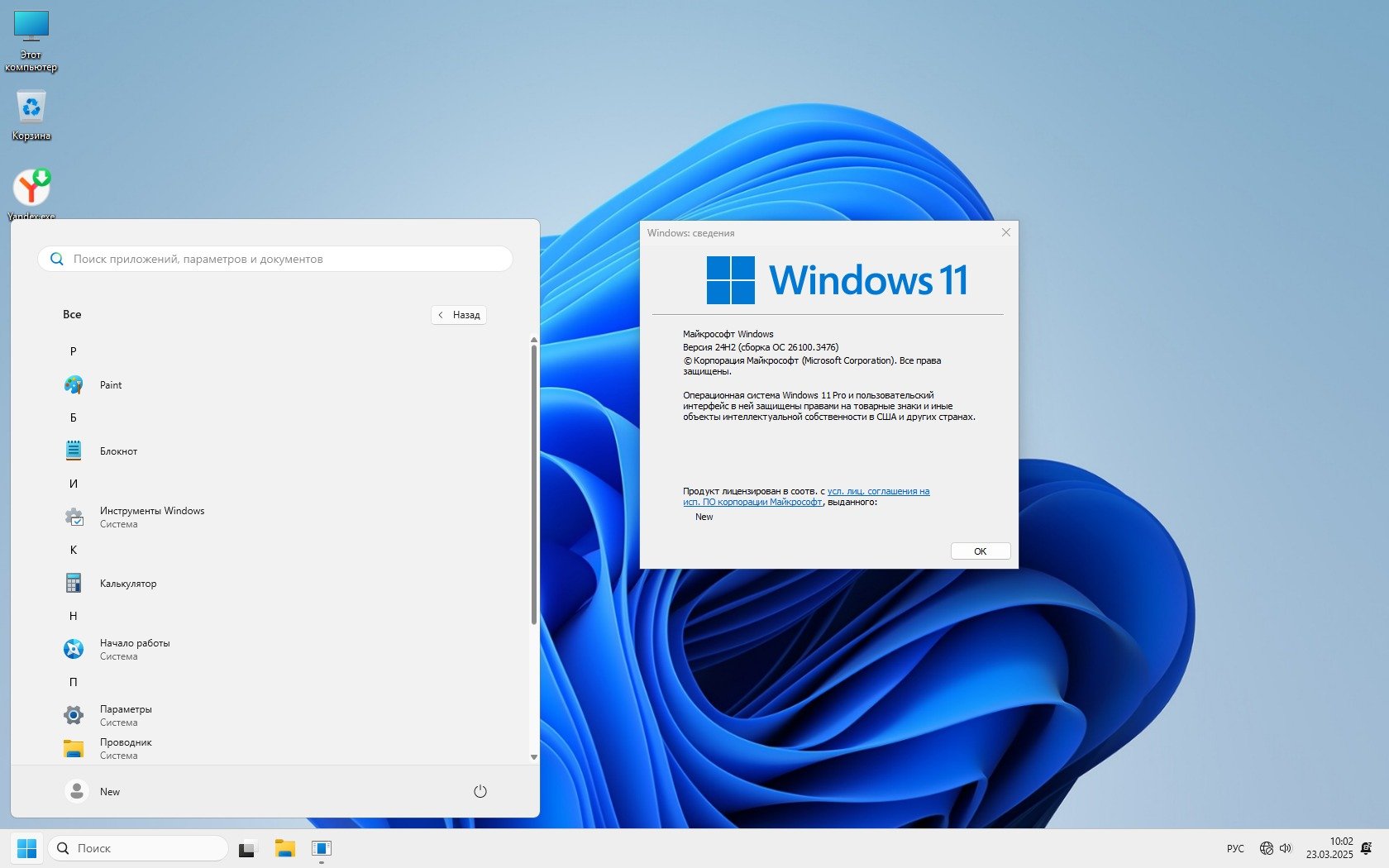Screen dimensions: 1389x868
Task: Launch Блокнот from the Start menu
Action: pyautogui.click(x=118, y=451)
